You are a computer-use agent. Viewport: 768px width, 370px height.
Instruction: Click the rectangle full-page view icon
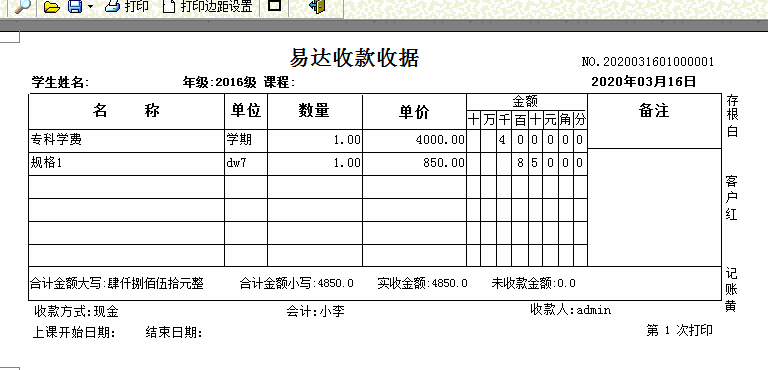coord(275,6)
